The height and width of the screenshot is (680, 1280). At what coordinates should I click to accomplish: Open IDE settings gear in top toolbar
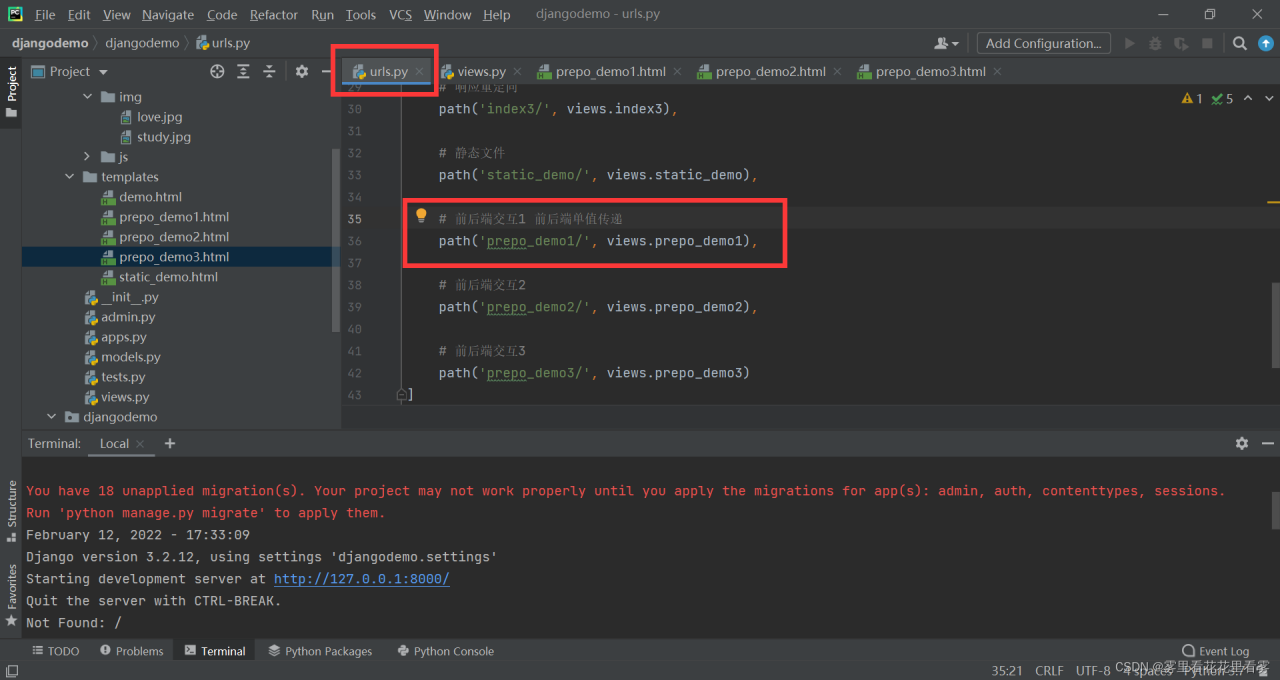(1267, 43)
